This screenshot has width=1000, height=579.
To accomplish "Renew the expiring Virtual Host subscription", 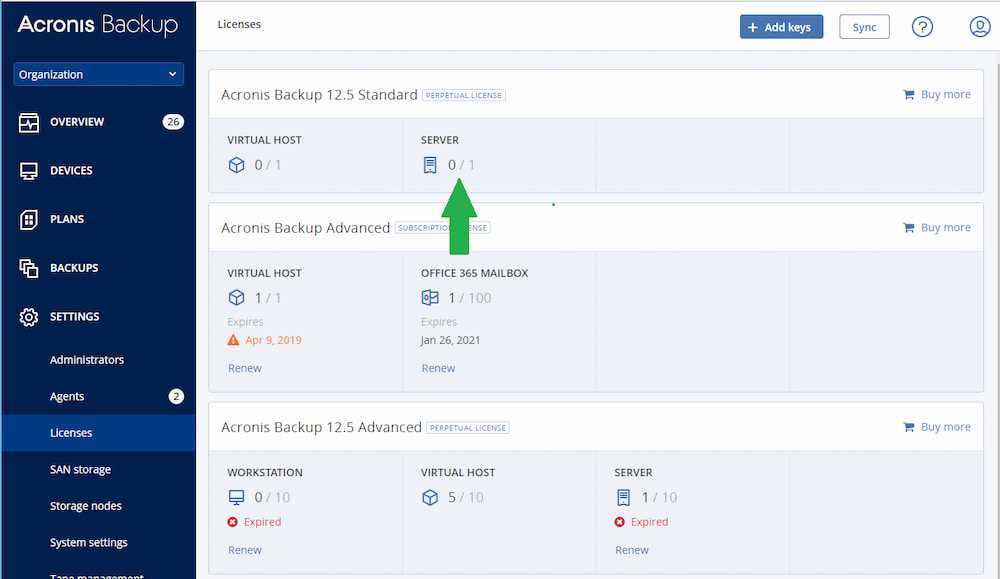I will [244, 368].
